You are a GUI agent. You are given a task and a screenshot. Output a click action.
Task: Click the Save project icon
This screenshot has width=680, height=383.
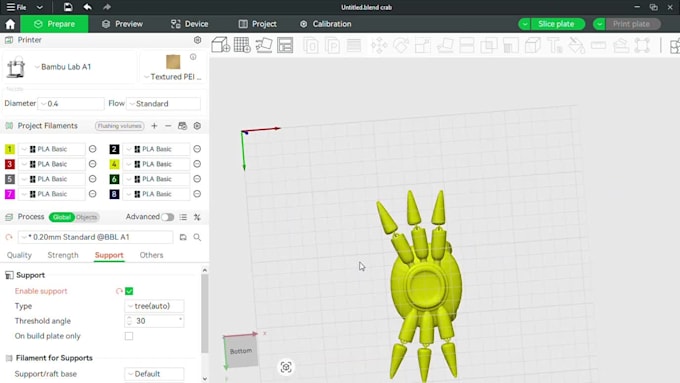pyautogui.click(x=68, y=7)
